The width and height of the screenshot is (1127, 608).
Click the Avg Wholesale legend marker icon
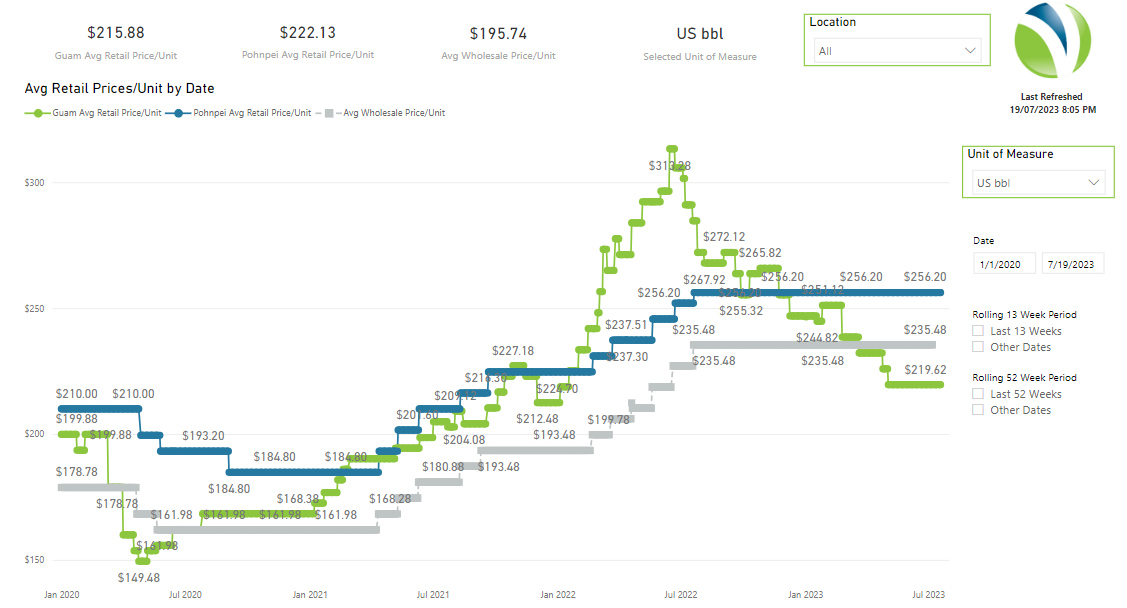pyautogui.click(x=327, y=113)
